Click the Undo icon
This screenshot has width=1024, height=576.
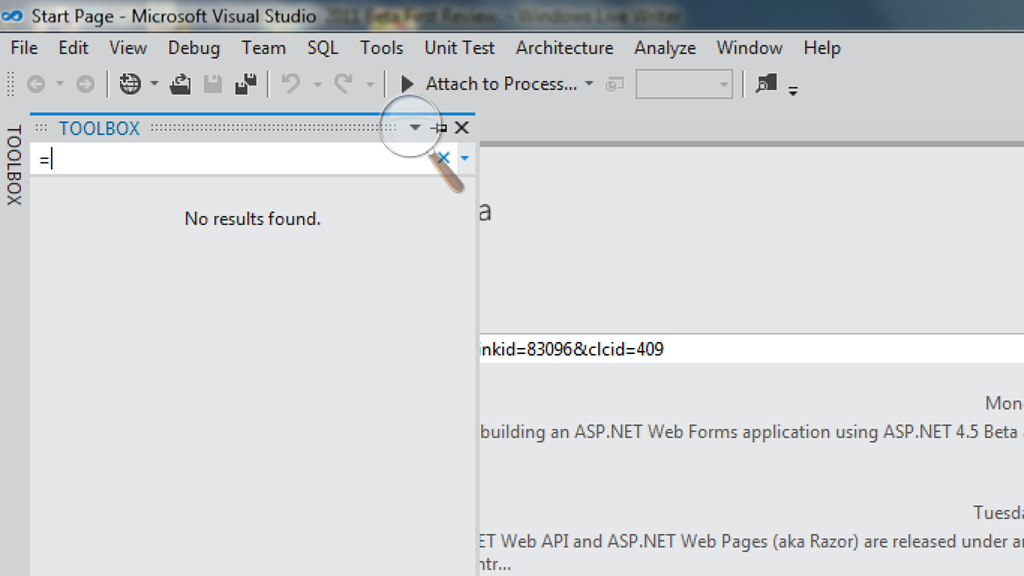(291, 84)
